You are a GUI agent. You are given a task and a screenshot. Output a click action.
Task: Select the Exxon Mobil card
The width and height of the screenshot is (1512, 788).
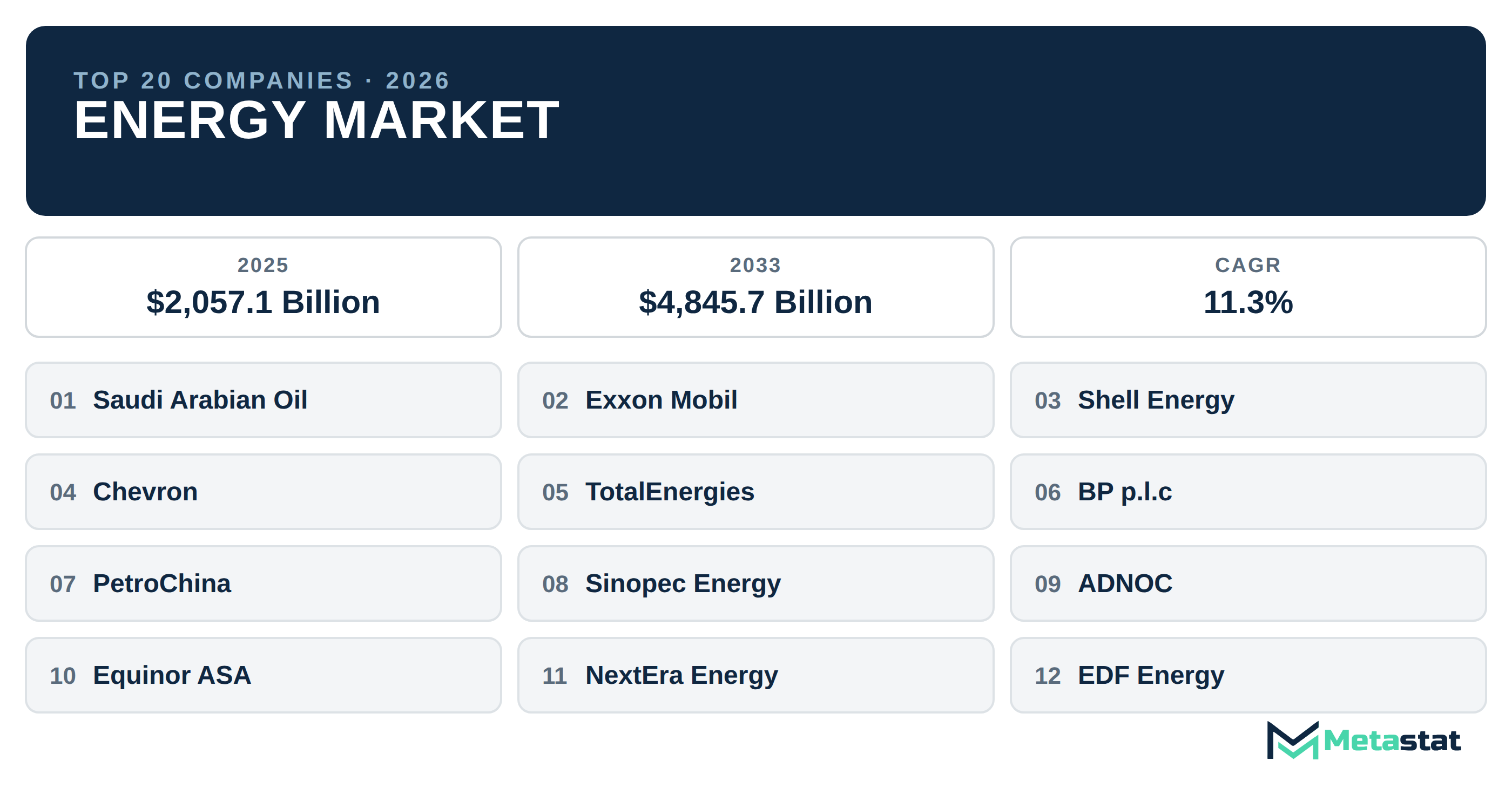tap(755, 400)
